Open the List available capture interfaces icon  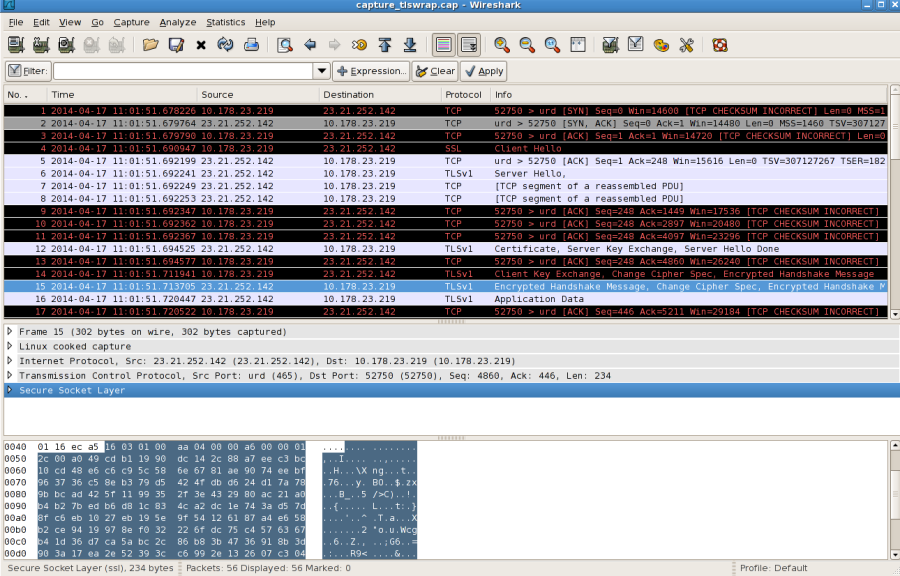(x=13, y=44)
